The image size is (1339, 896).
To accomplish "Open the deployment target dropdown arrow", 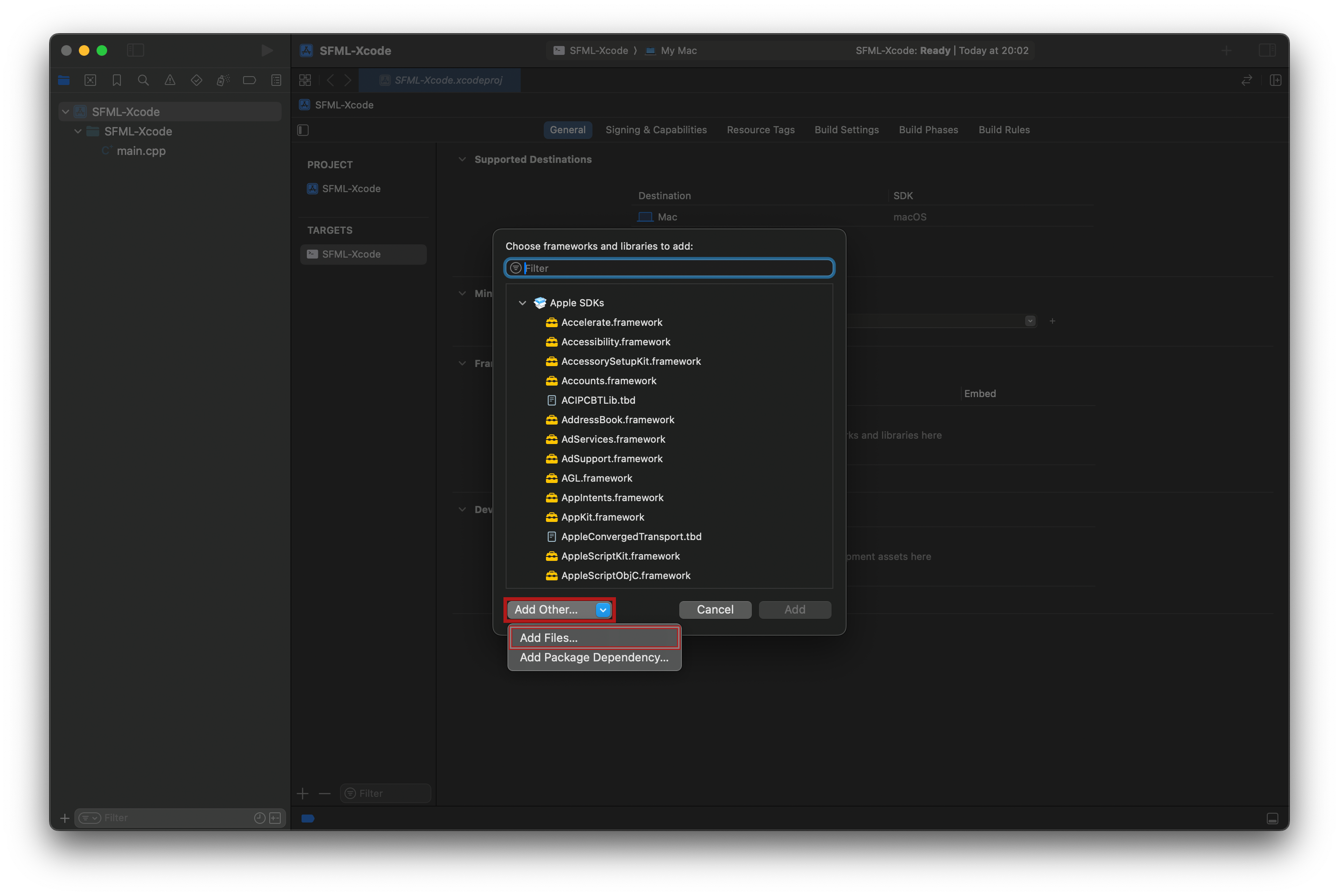I will click(x=1030, y=321).
